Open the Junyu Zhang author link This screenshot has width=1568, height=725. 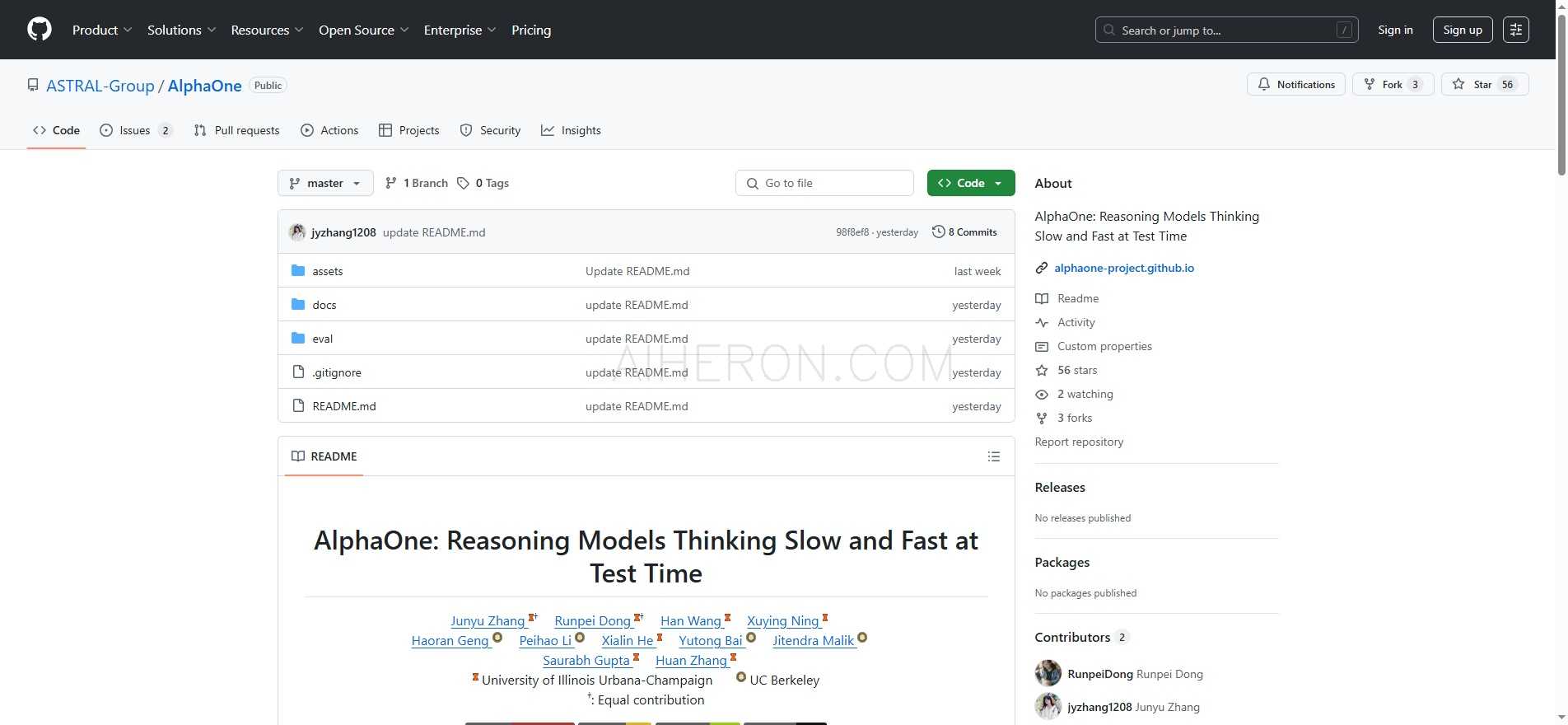coord(488,621)
